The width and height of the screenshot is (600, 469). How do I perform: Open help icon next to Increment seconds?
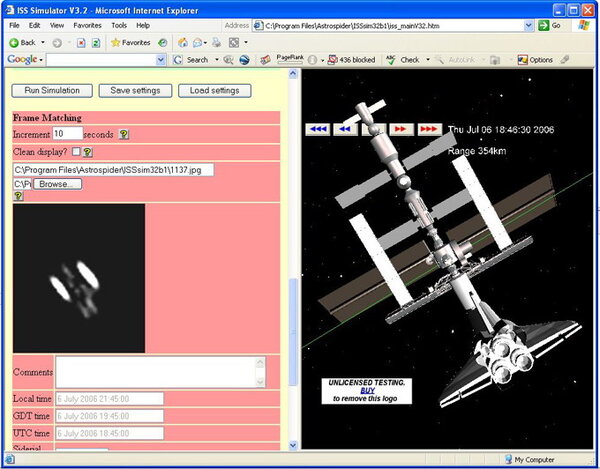pos(124,134)
